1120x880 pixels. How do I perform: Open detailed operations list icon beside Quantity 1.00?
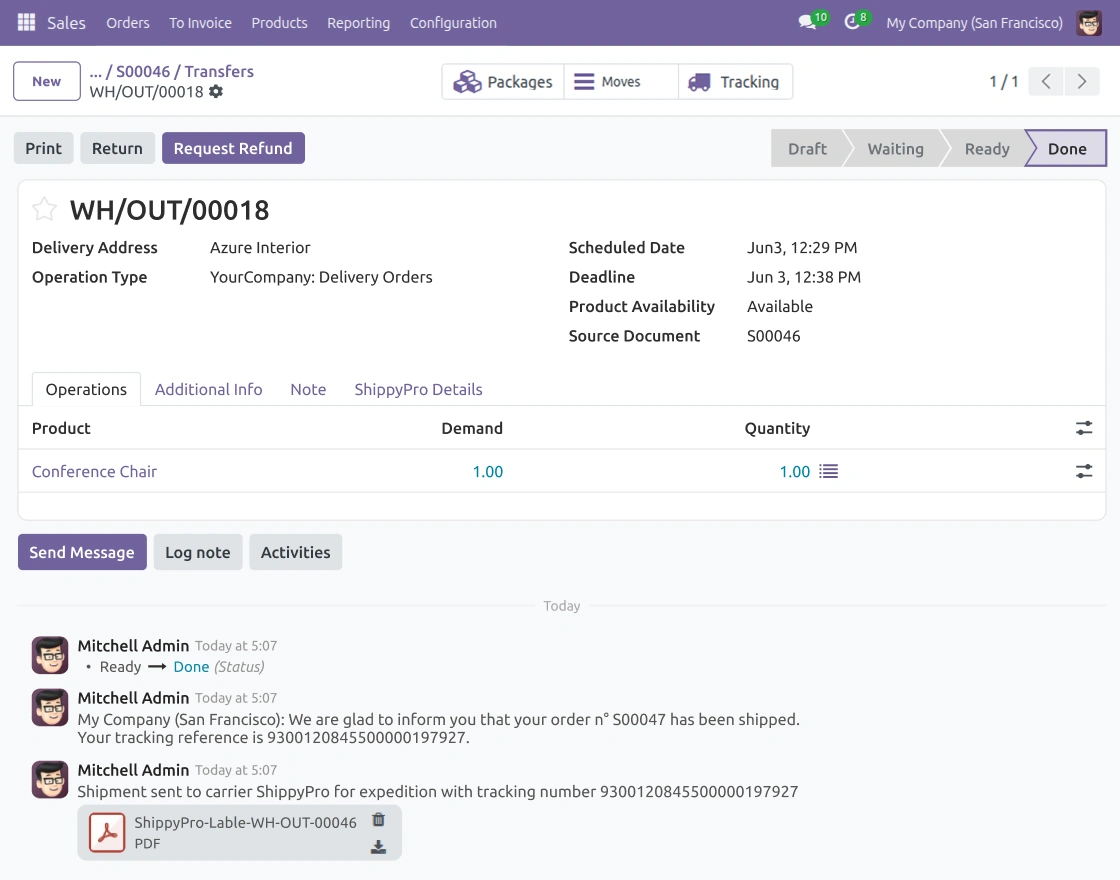tap(829, 471)
